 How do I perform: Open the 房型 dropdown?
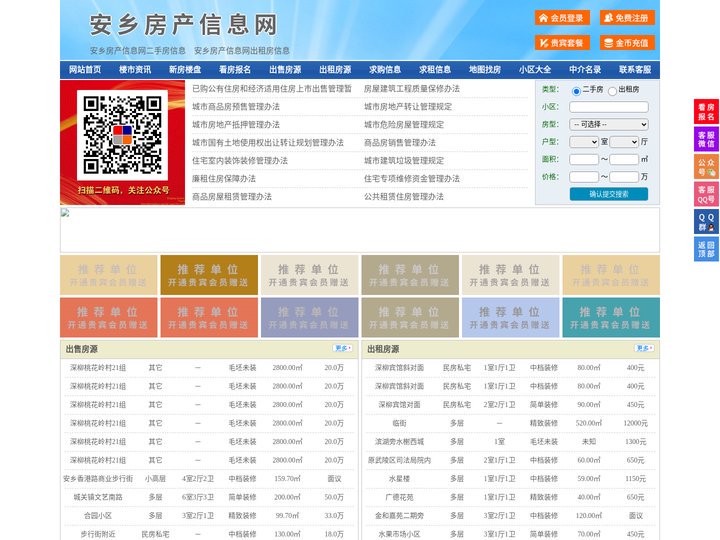click(x=609, y=124)
